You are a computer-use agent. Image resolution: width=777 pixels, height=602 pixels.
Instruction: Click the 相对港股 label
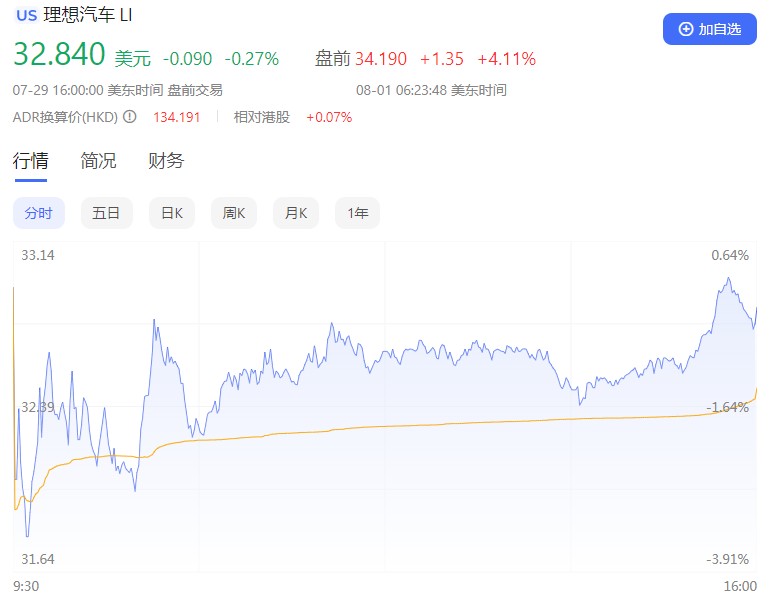tap(262, 117)
